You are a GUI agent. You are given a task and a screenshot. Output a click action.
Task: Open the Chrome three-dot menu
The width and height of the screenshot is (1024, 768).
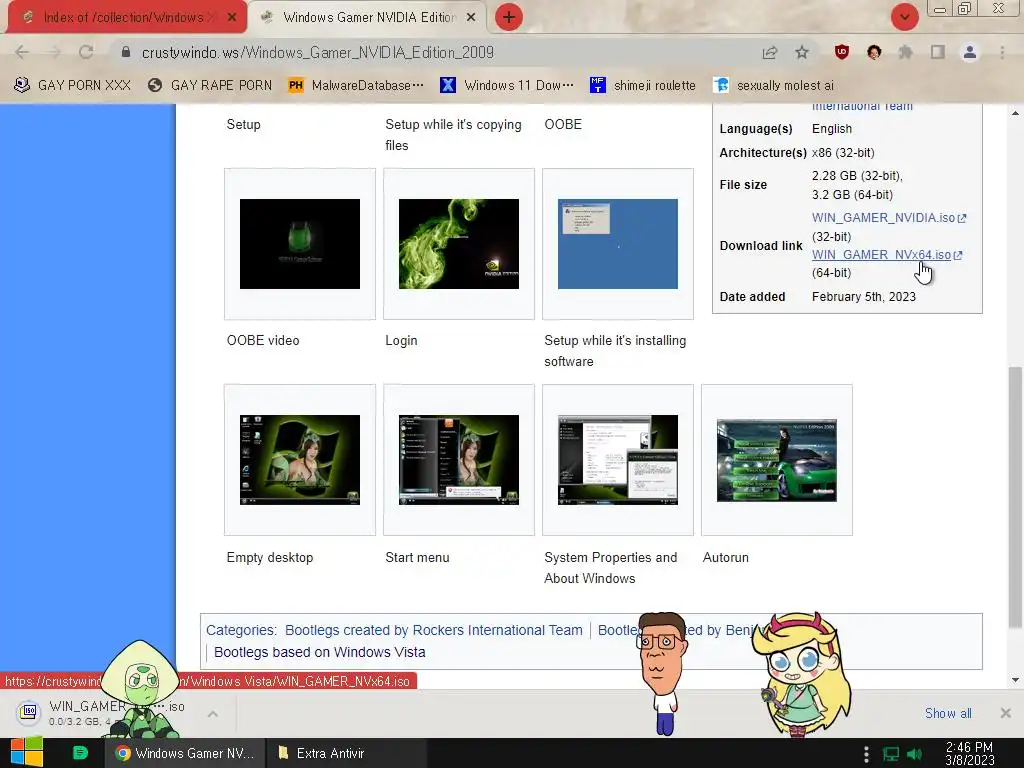click(x=1002, y=52)
